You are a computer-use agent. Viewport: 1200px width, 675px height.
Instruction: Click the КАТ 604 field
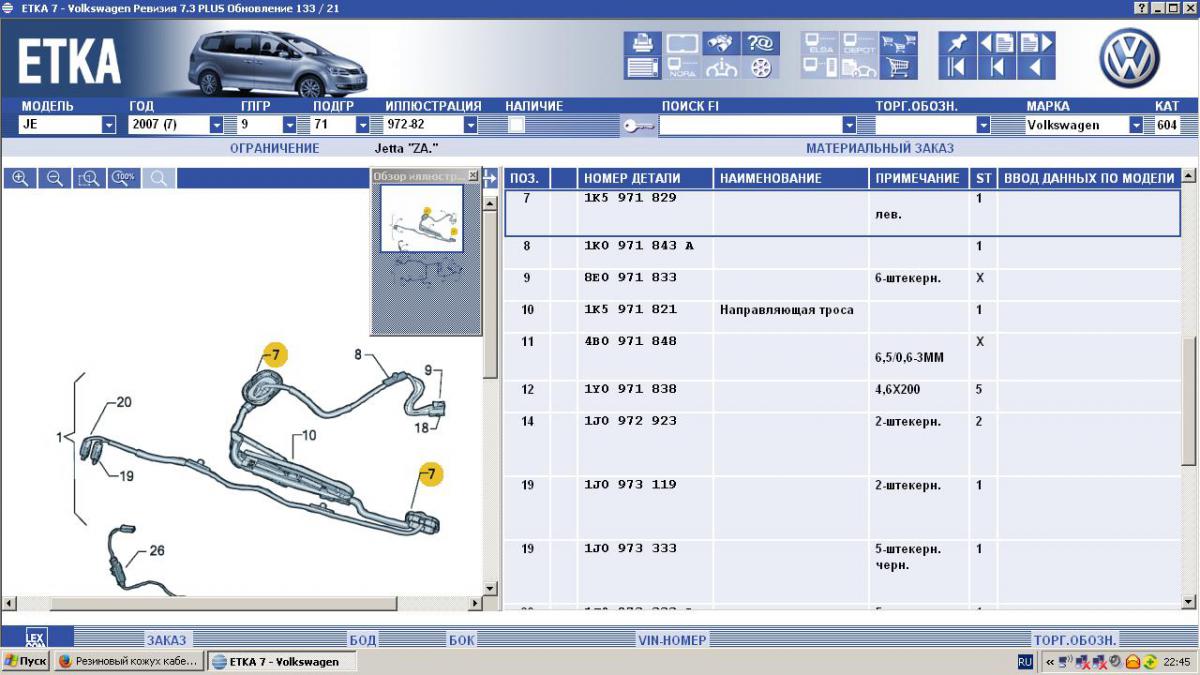coord(1167,125)
